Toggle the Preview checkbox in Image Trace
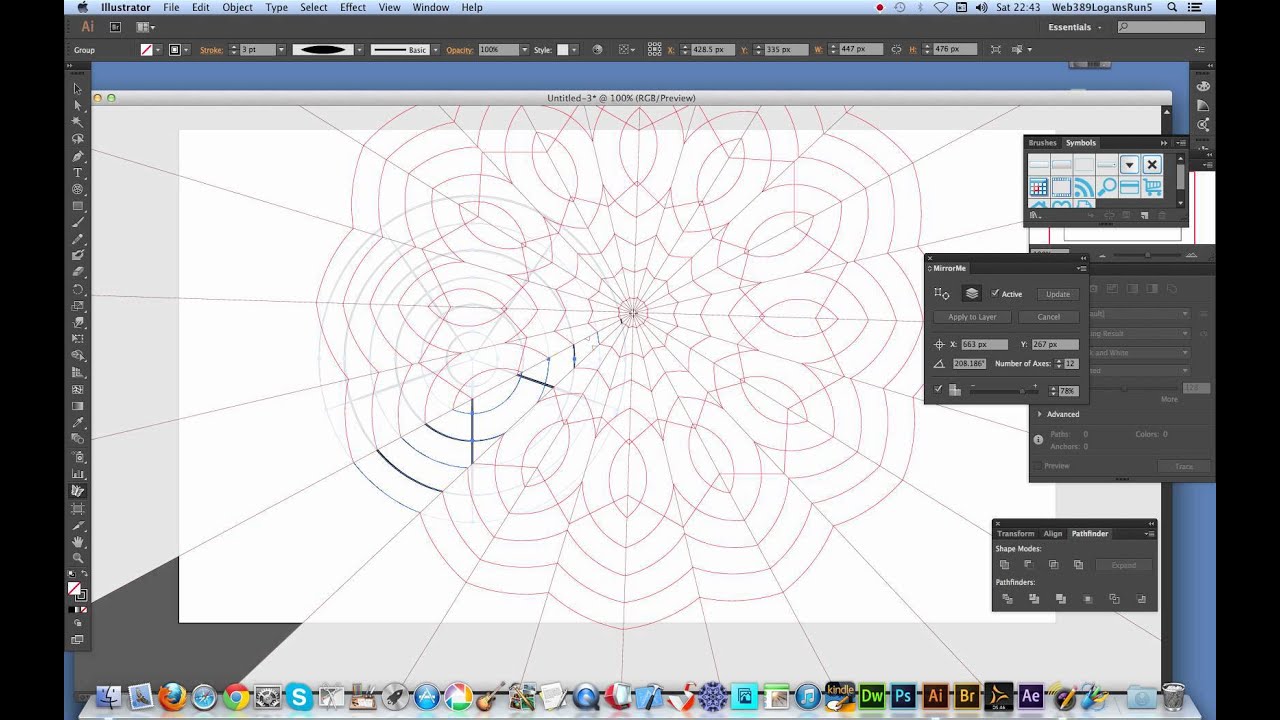The width and height of the screenshot is (1280, 720). coord(1038,466)
